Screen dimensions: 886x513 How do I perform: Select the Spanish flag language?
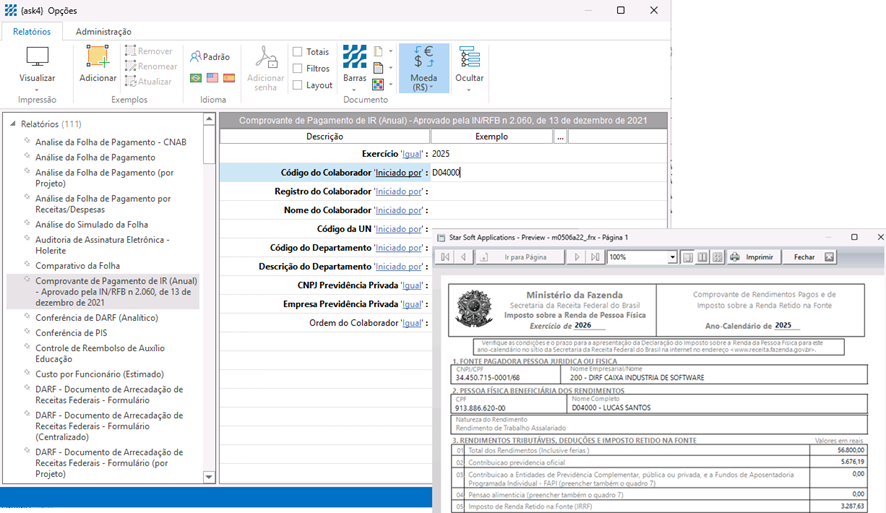(228, 77)
